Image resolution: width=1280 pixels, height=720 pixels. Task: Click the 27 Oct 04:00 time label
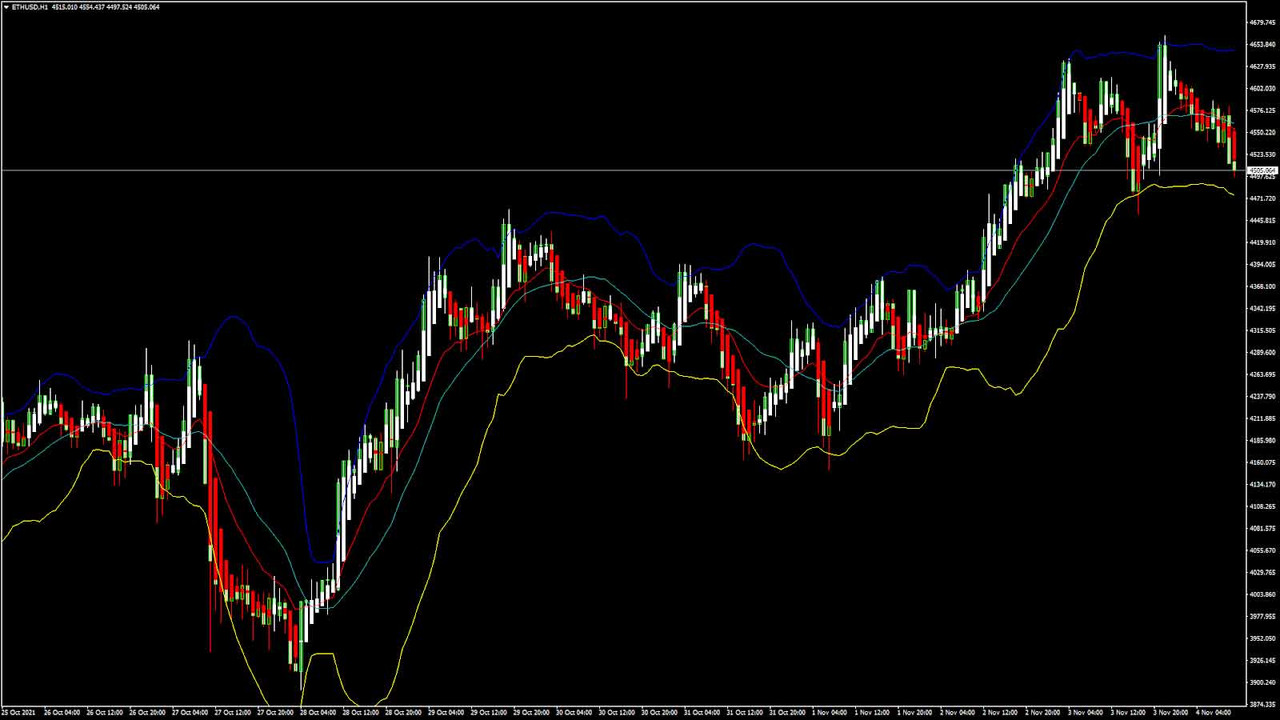coord(189,713)
